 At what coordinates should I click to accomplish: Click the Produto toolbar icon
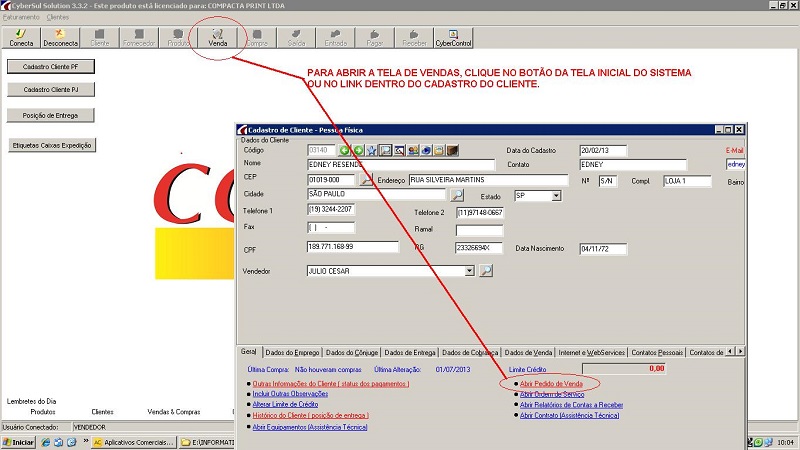[x=178, y=38]
